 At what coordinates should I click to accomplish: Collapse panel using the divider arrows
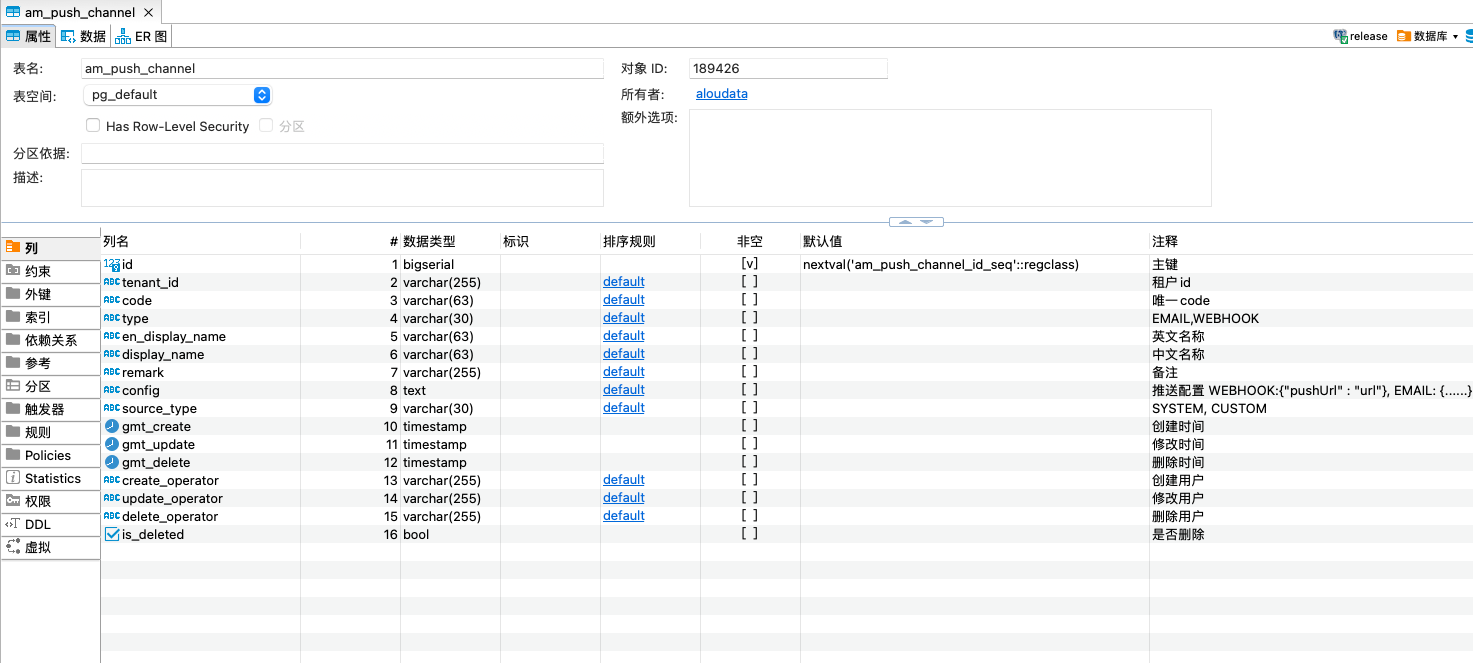(x=915, y=222)
